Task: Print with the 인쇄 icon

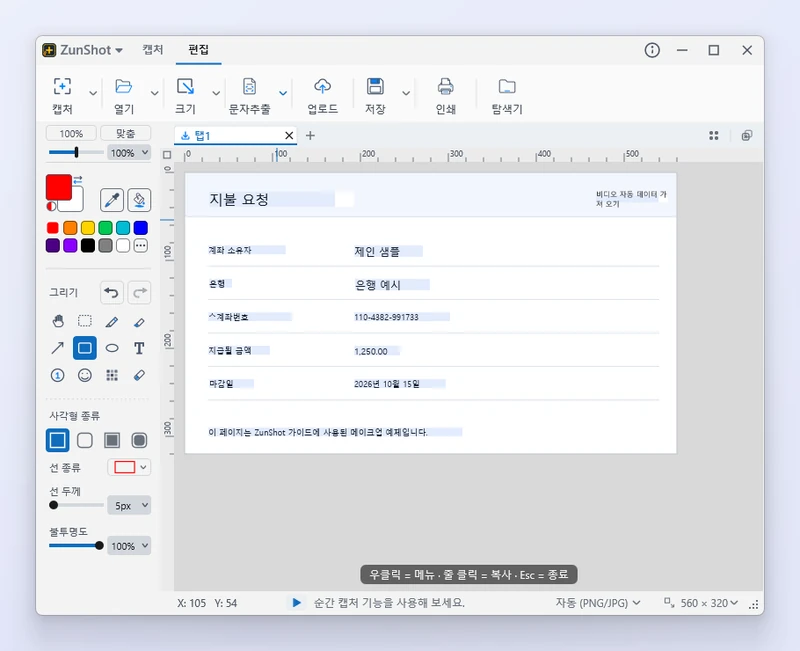Action: coord(445,87)
